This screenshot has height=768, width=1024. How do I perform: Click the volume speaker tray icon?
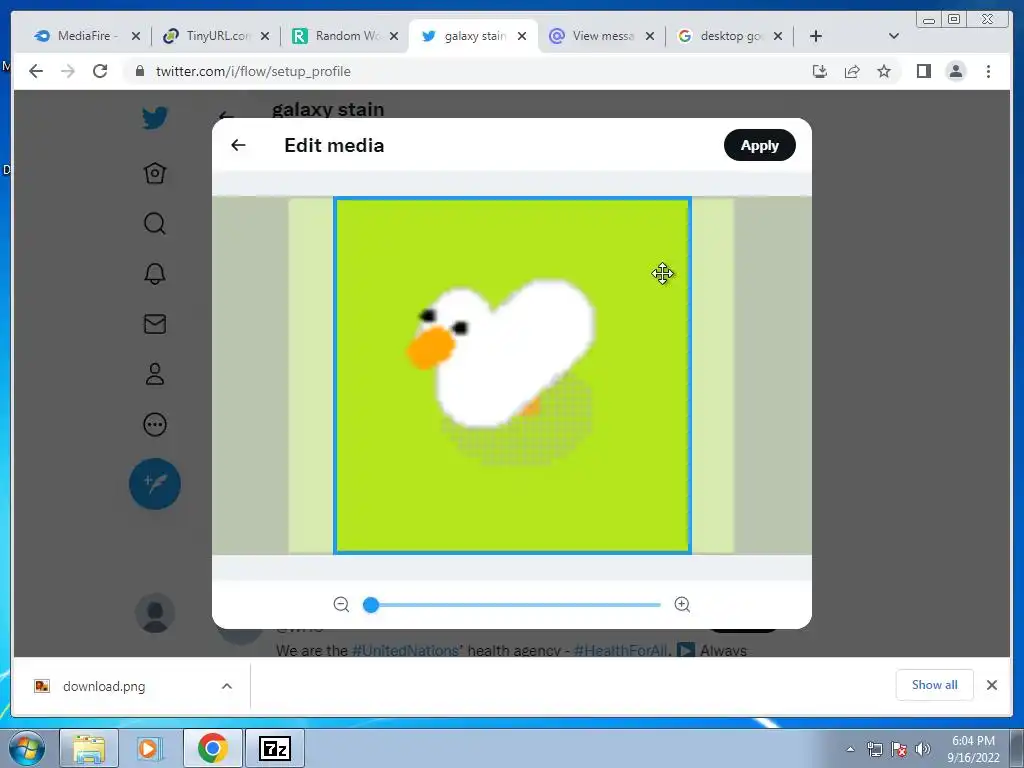tap(923, 749)
